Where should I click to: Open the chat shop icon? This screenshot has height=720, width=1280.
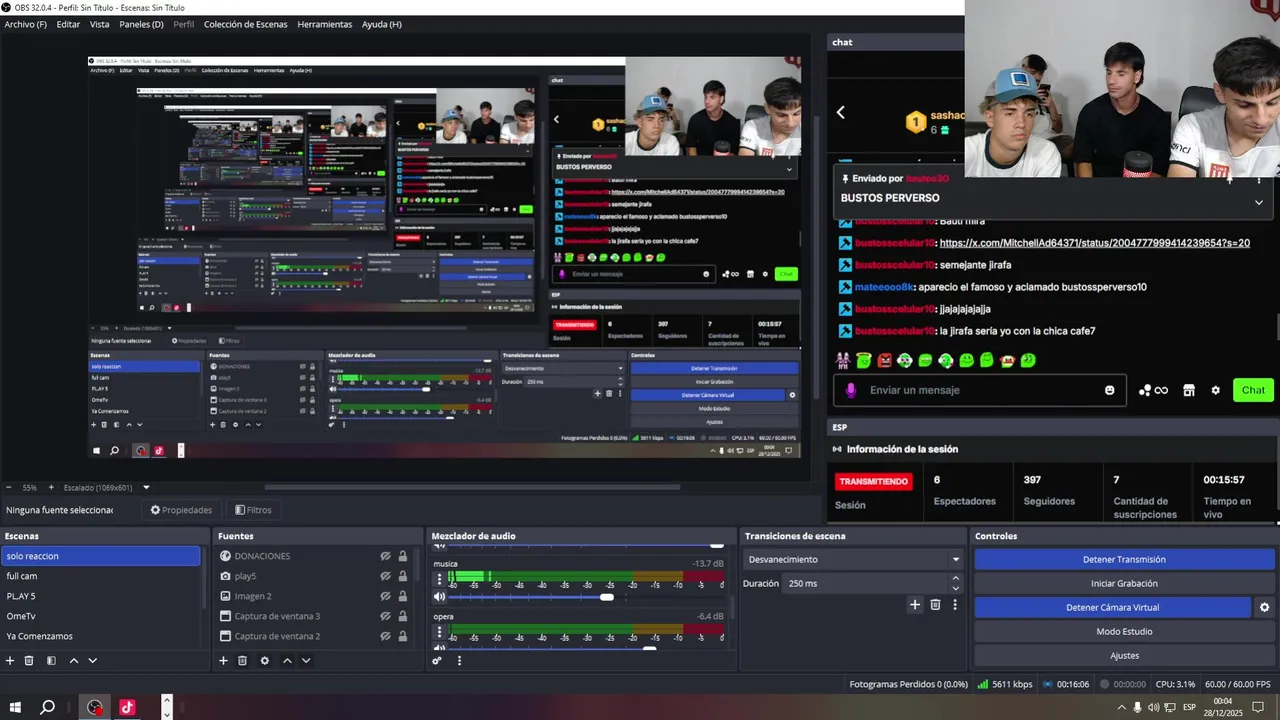(1189, 390)
